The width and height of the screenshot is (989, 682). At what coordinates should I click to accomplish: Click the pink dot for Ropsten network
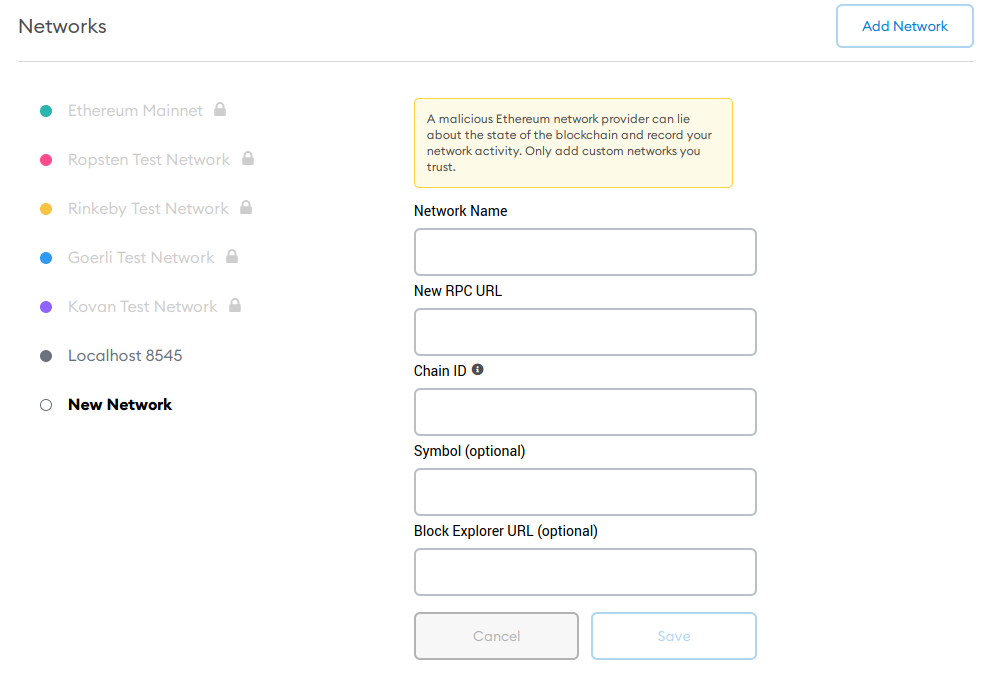pyautogui.click(x=46, y=160)
